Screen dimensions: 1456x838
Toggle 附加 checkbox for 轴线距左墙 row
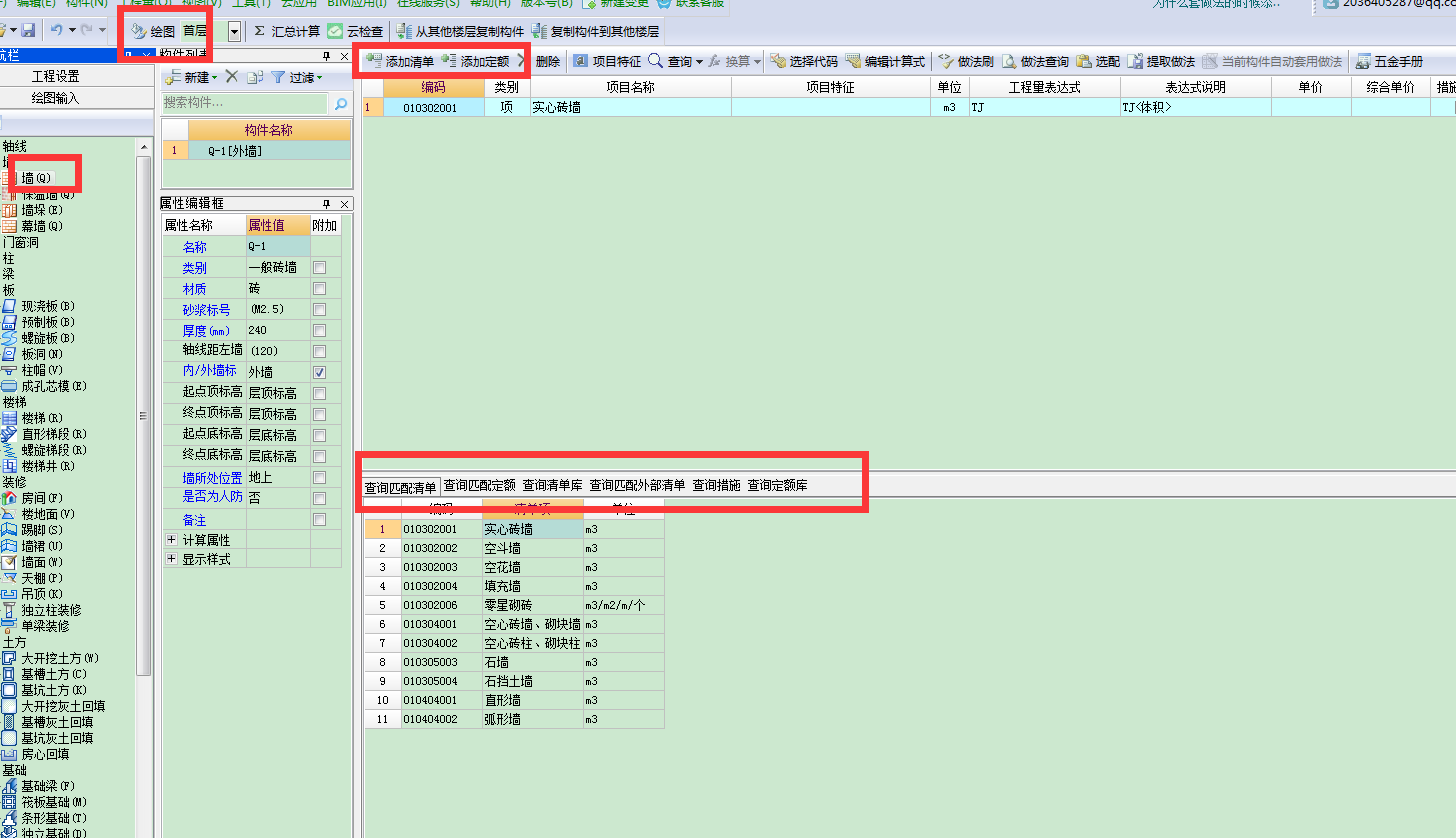319,351
